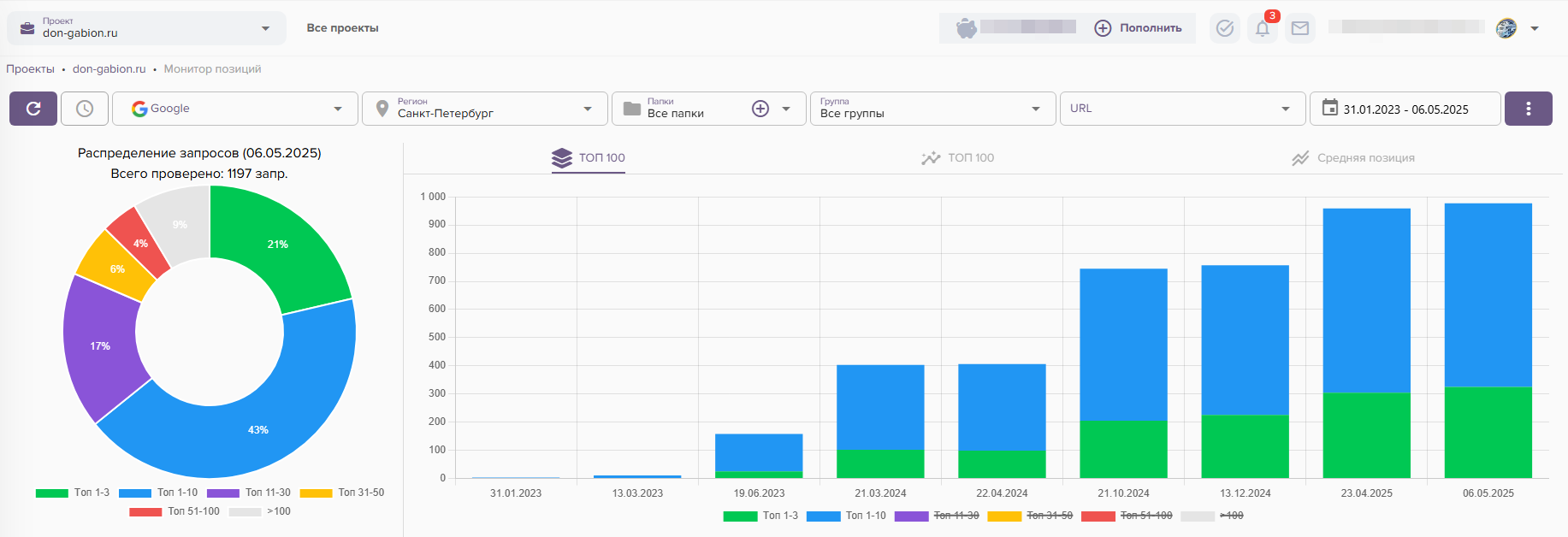1568x537 pixels.
Task: Open the notifications bell icon
Action: coord(1263,28)
